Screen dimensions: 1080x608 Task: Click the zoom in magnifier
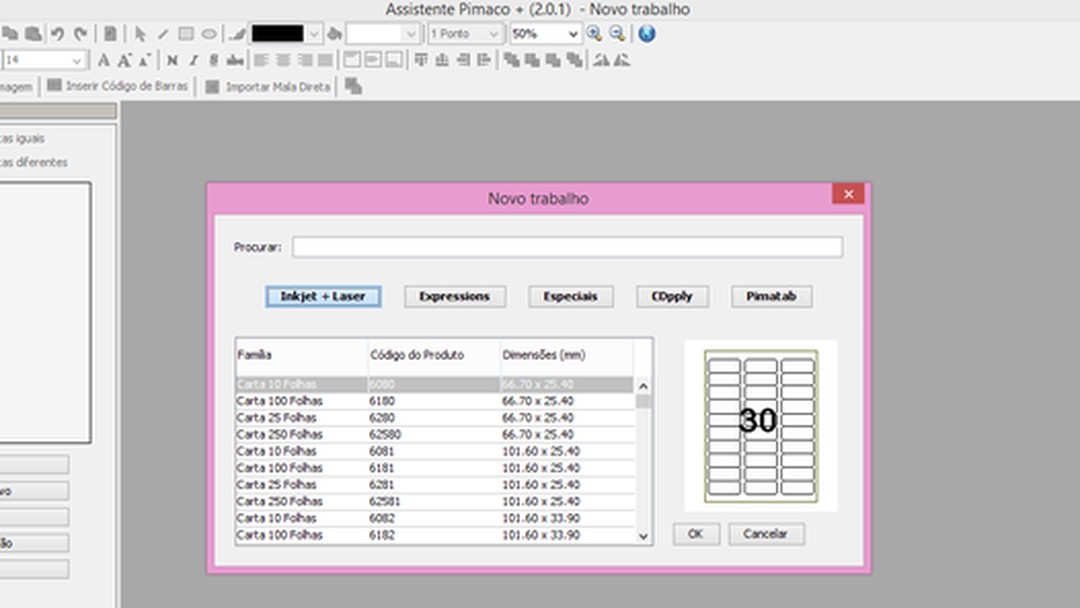[x=594, y=33]
